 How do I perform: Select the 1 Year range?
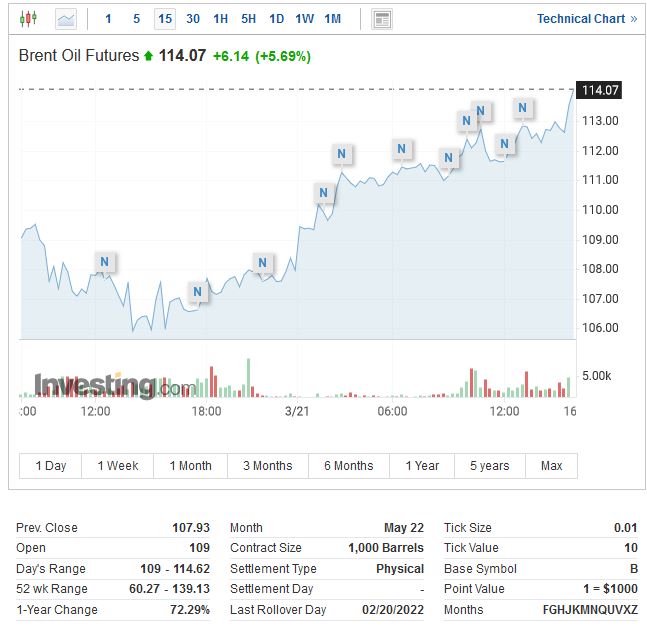(422, 465)
